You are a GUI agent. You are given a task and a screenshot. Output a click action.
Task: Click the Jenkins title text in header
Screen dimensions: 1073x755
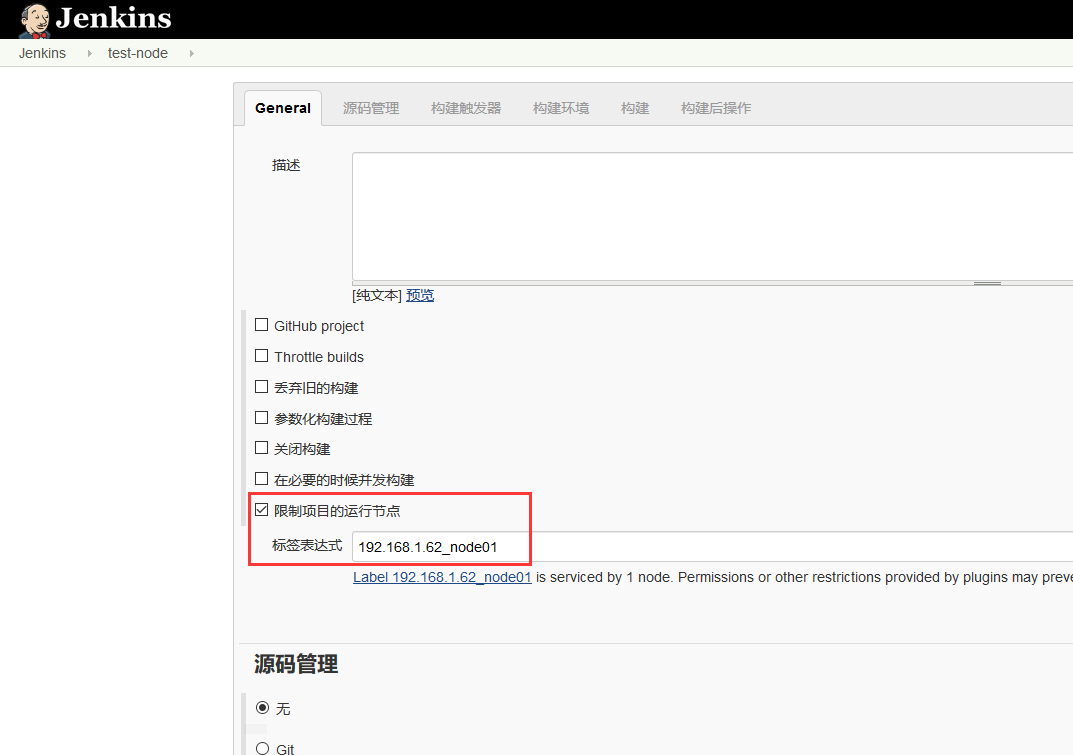click(114, 18)
